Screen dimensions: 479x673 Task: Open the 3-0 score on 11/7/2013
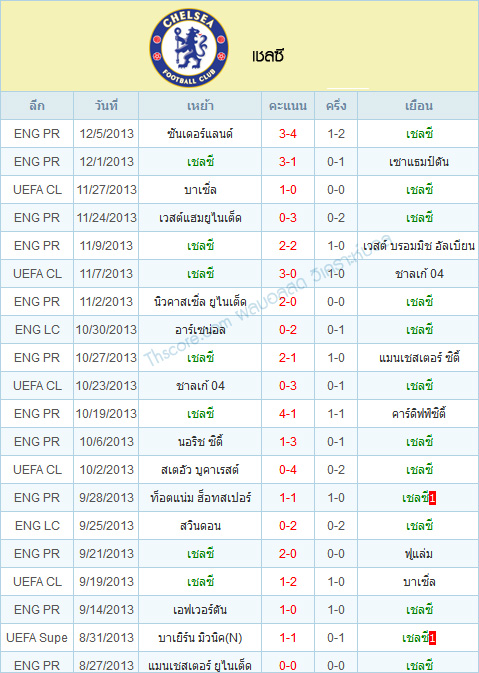pyautogui.click(x=288, y=274)
